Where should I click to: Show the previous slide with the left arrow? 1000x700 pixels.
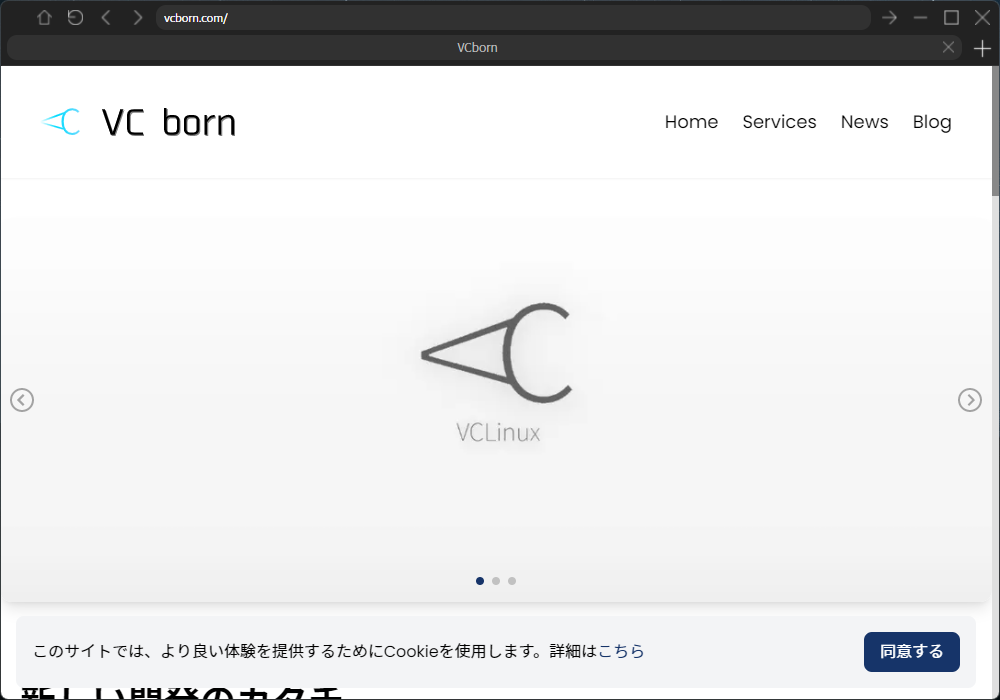pos(22,400)
